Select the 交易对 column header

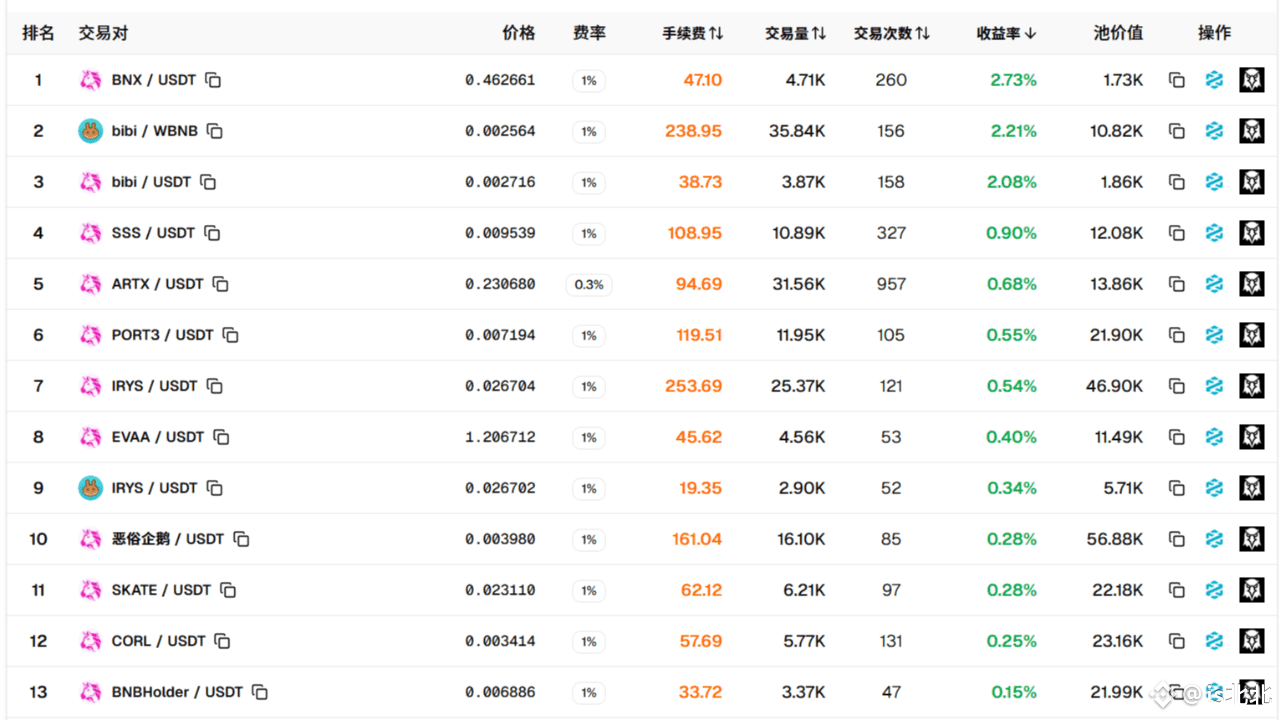coord(103,33)
